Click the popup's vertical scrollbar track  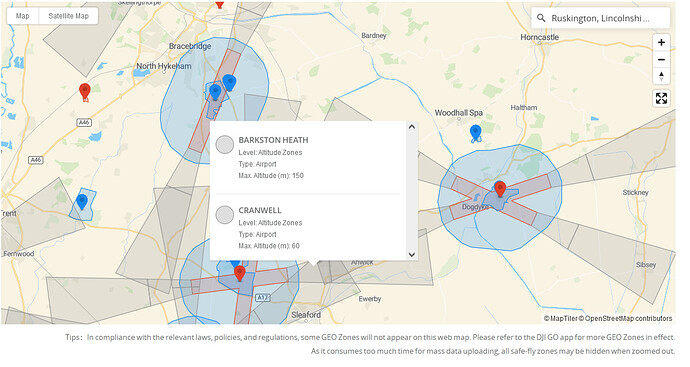(412, 191)
